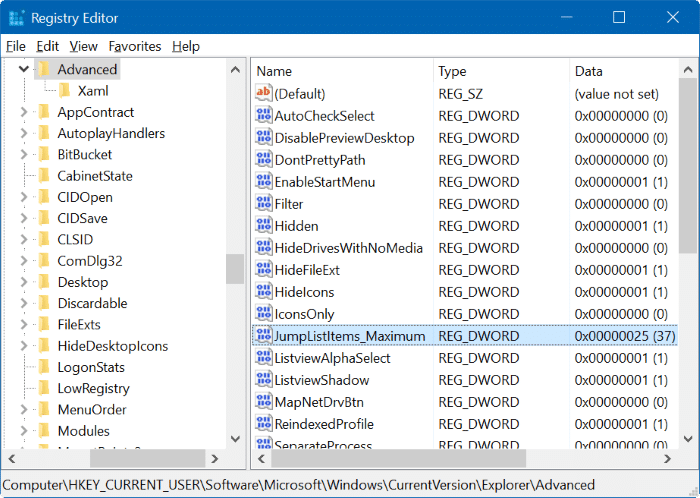The height and width of the screenshot is (498, 700).
Task: Click the DisablePreviewDesktop DWORD icon
Action: [x=263, y=137]
